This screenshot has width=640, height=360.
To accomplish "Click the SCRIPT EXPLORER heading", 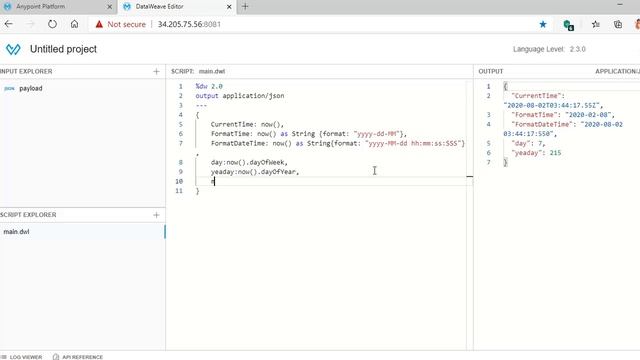I will point(28,215).
